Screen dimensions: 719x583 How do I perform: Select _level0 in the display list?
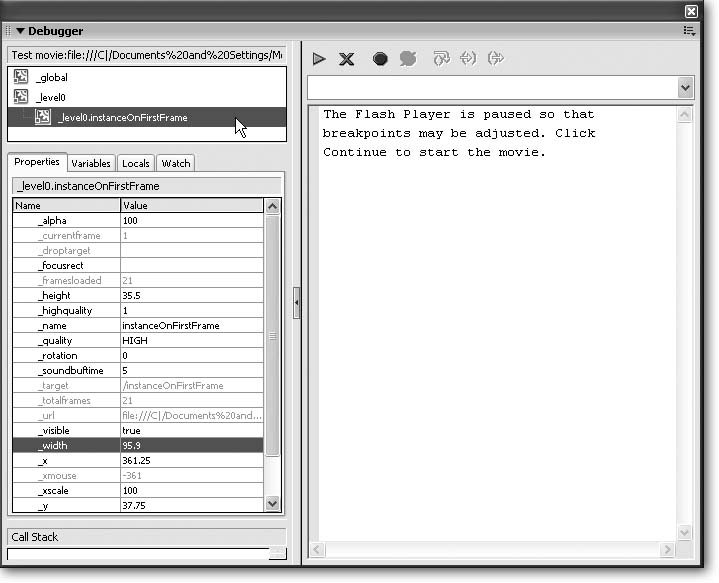click(50, 97)
